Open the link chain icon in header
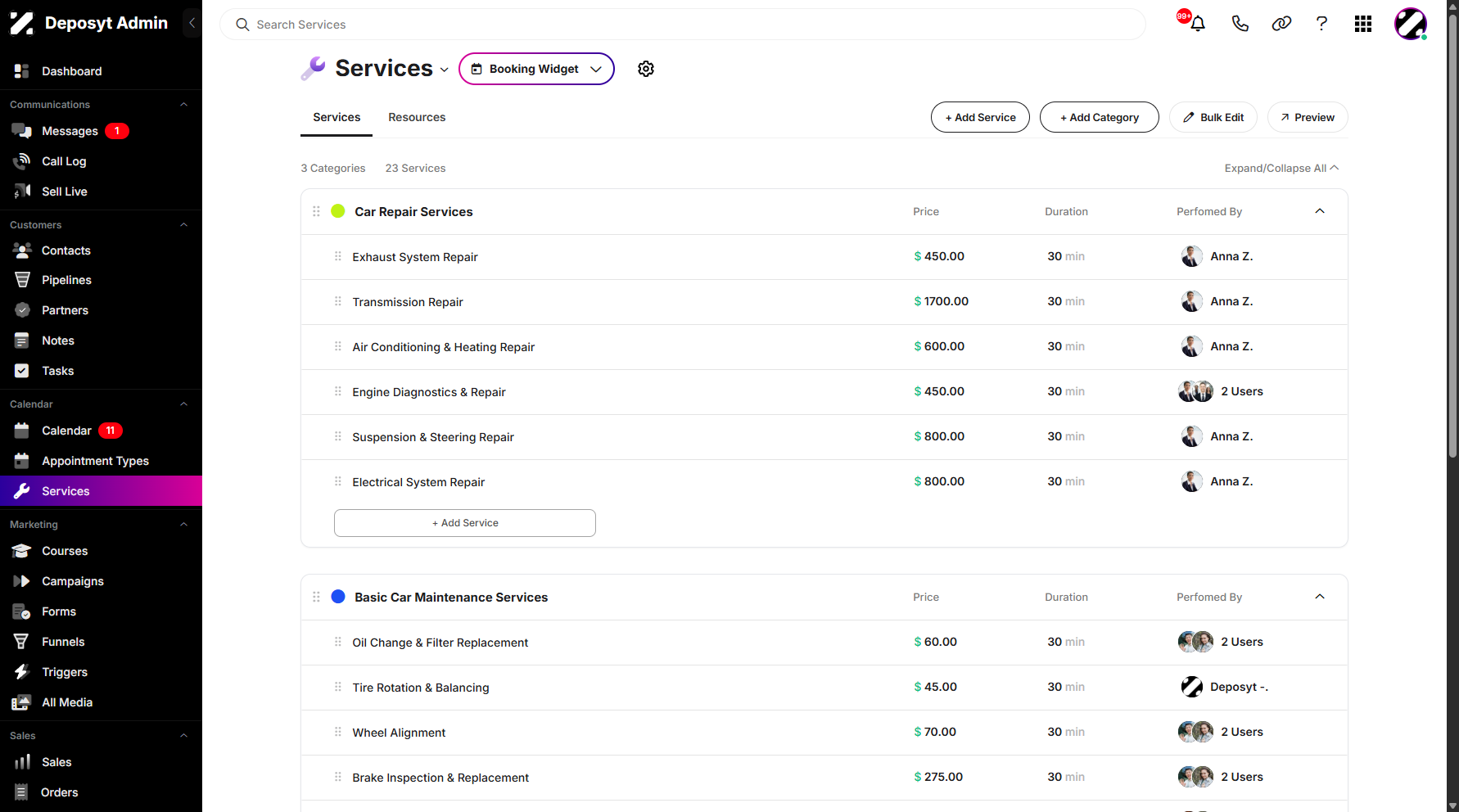The height and width of the screenshot is (812, 1459). pyautogui.click(x=1281, y=24)
